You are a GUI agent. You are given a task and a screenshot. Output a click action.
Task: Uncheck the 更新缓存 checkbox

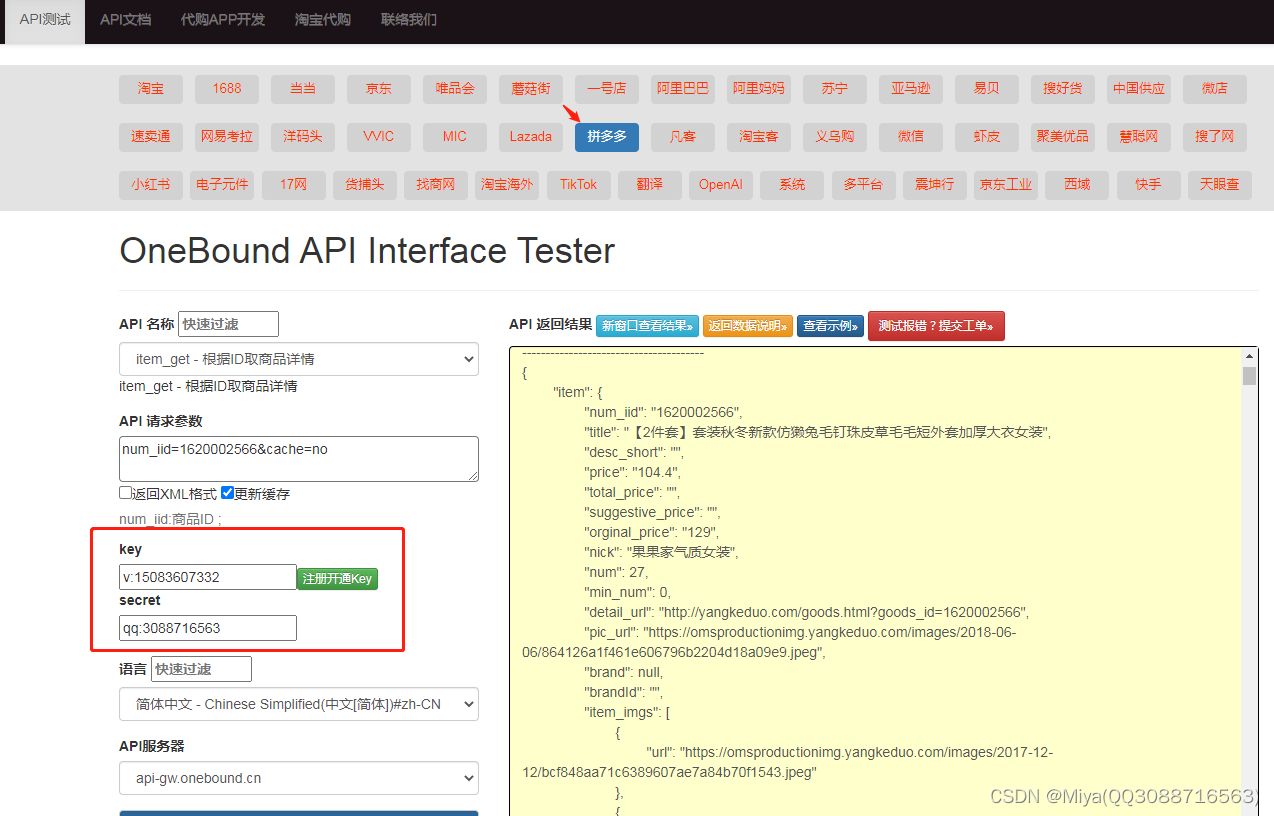[x=227, y=493]
